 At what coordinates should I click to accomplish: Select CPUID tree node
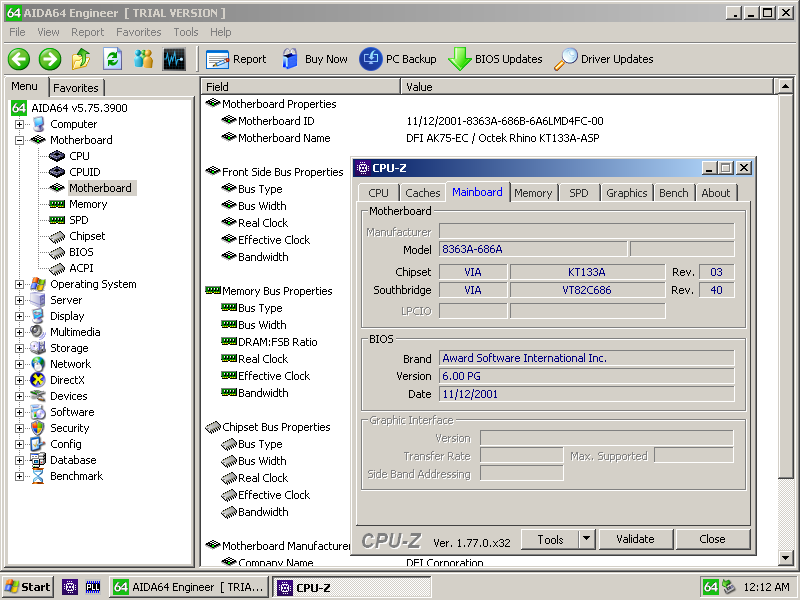85,172
